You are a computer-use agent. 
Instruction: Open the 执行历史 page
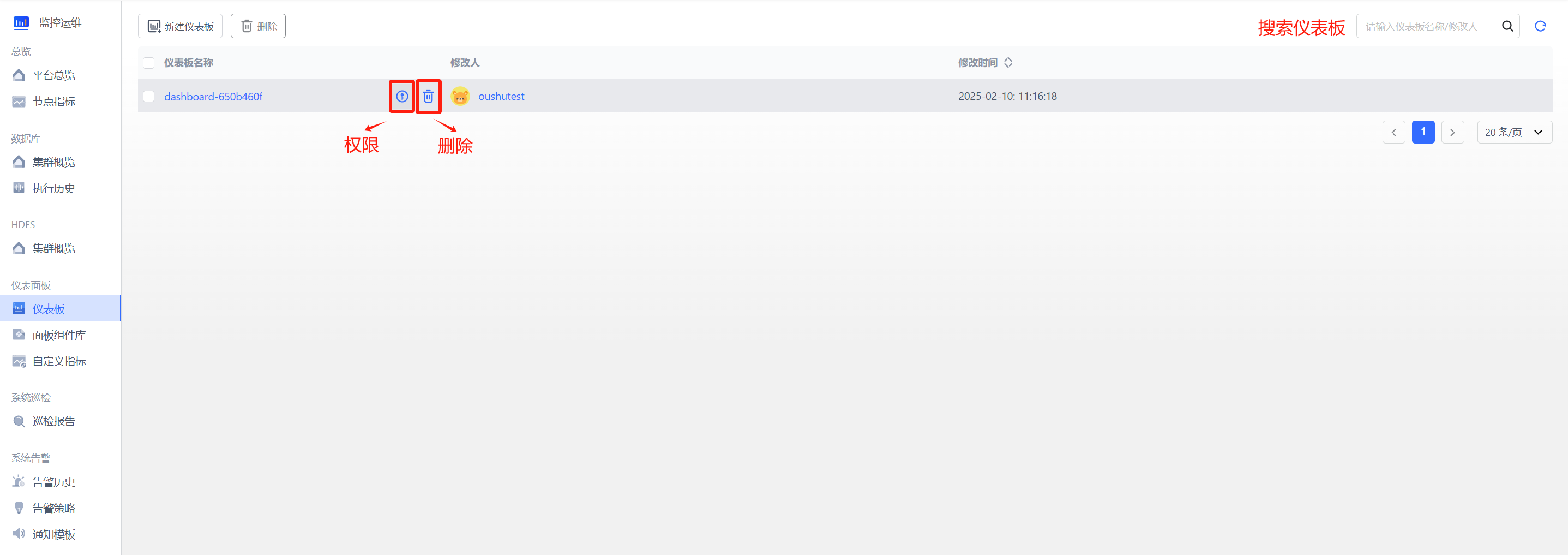pos(53,188)
